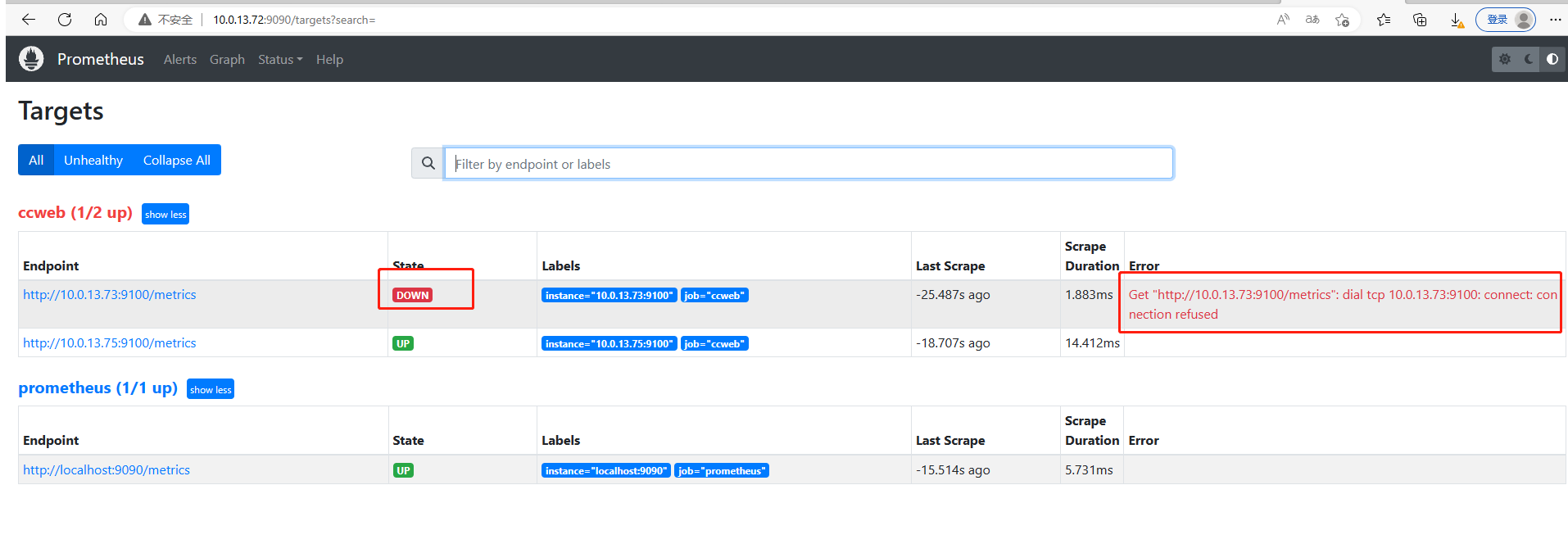The image size is (1568, 544).
Task: Add page to favorites star icon
Action: tap(1342, 20)
